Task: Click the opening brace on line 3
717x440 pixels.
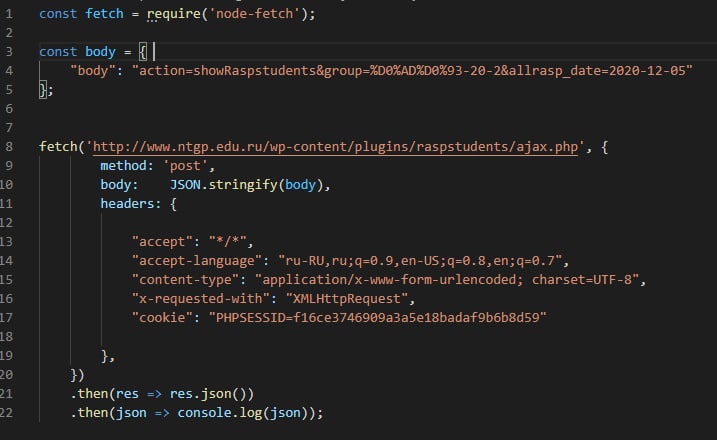Action: click(143, 52)
